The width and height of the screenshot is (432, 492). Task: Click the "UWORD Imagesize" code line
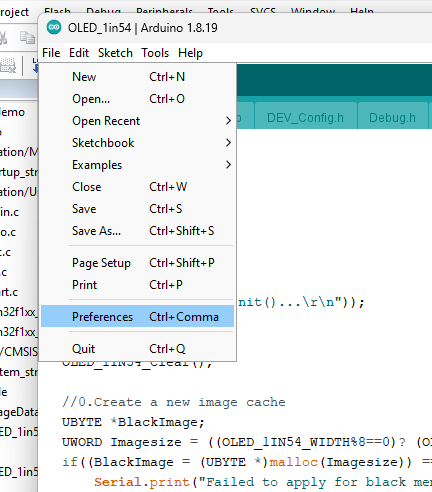pyautogui.click(x=247, y=442)
